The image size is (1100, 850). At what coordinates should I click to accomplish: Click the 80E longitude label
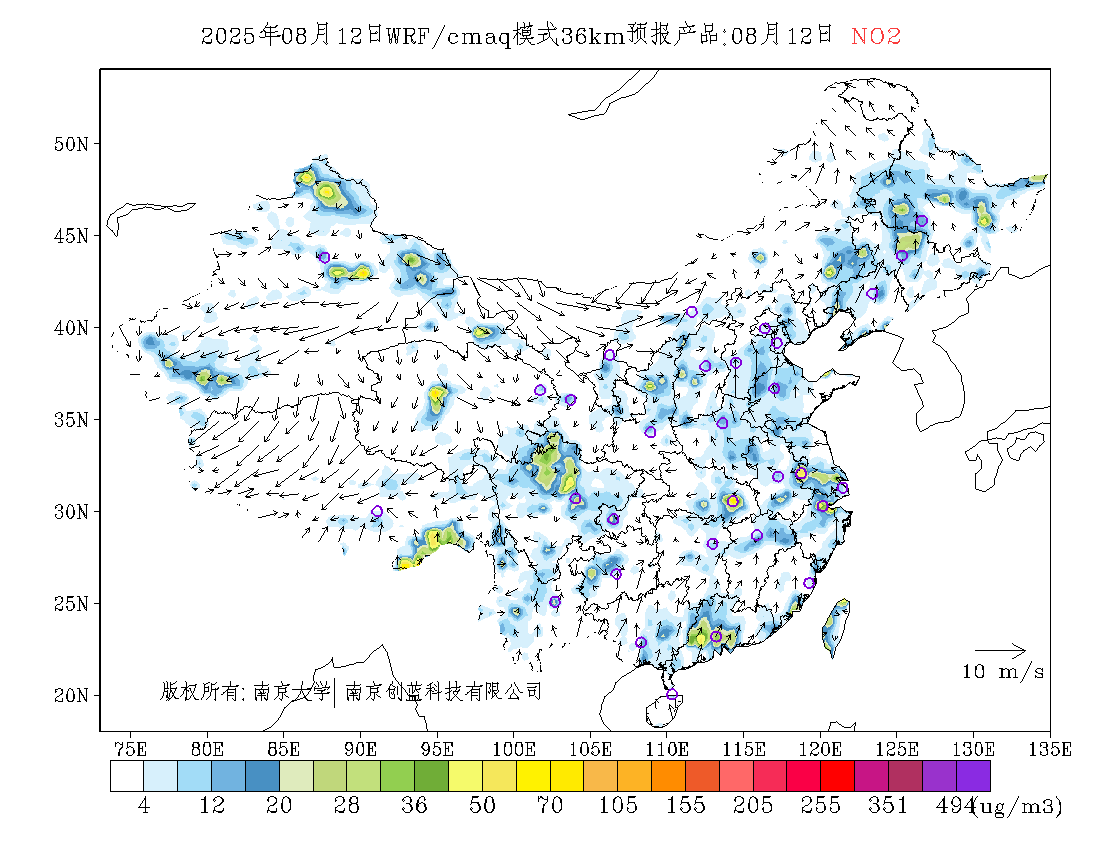(x=207, y=750)
